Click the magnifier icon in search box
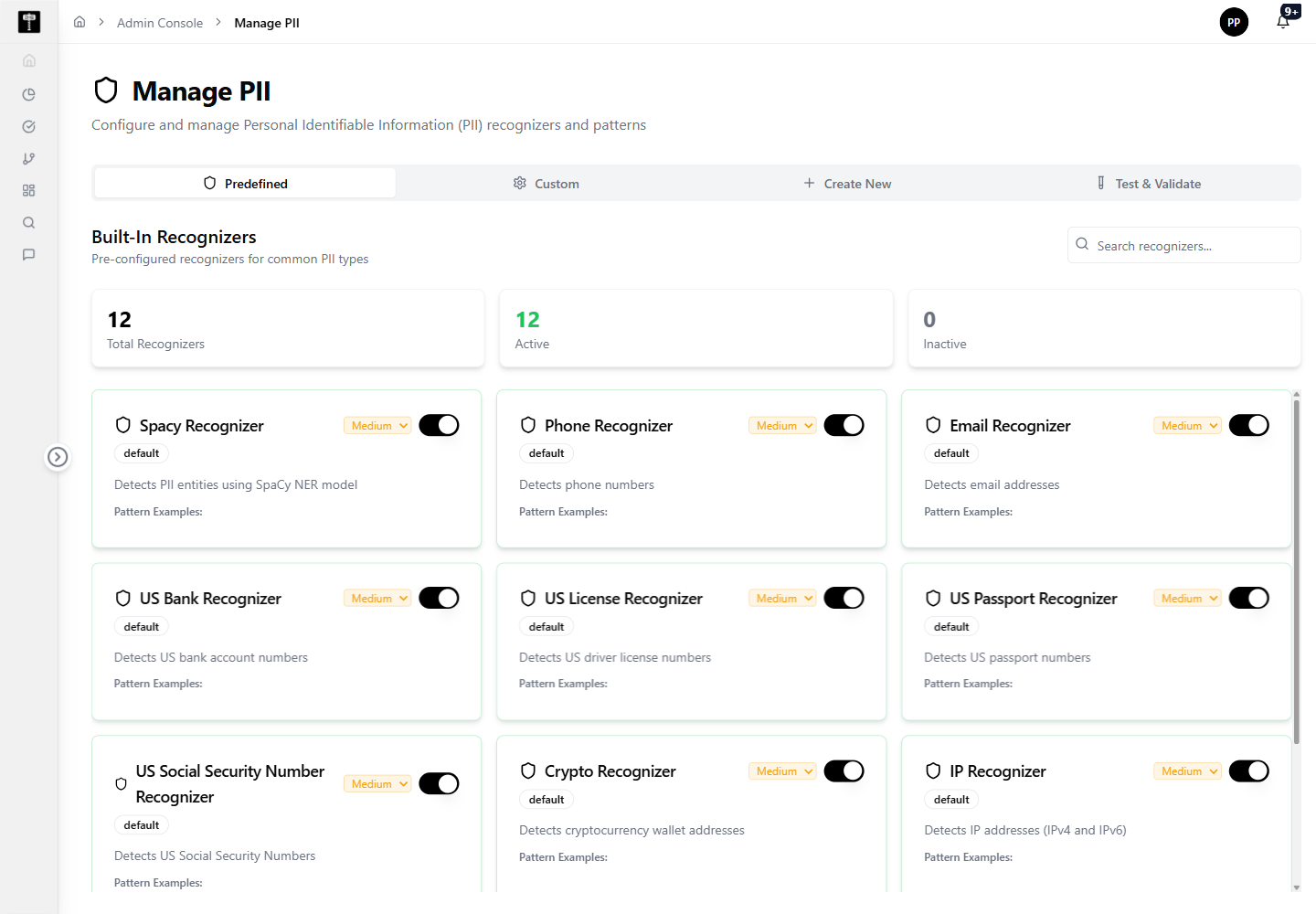 point(1082,244)
